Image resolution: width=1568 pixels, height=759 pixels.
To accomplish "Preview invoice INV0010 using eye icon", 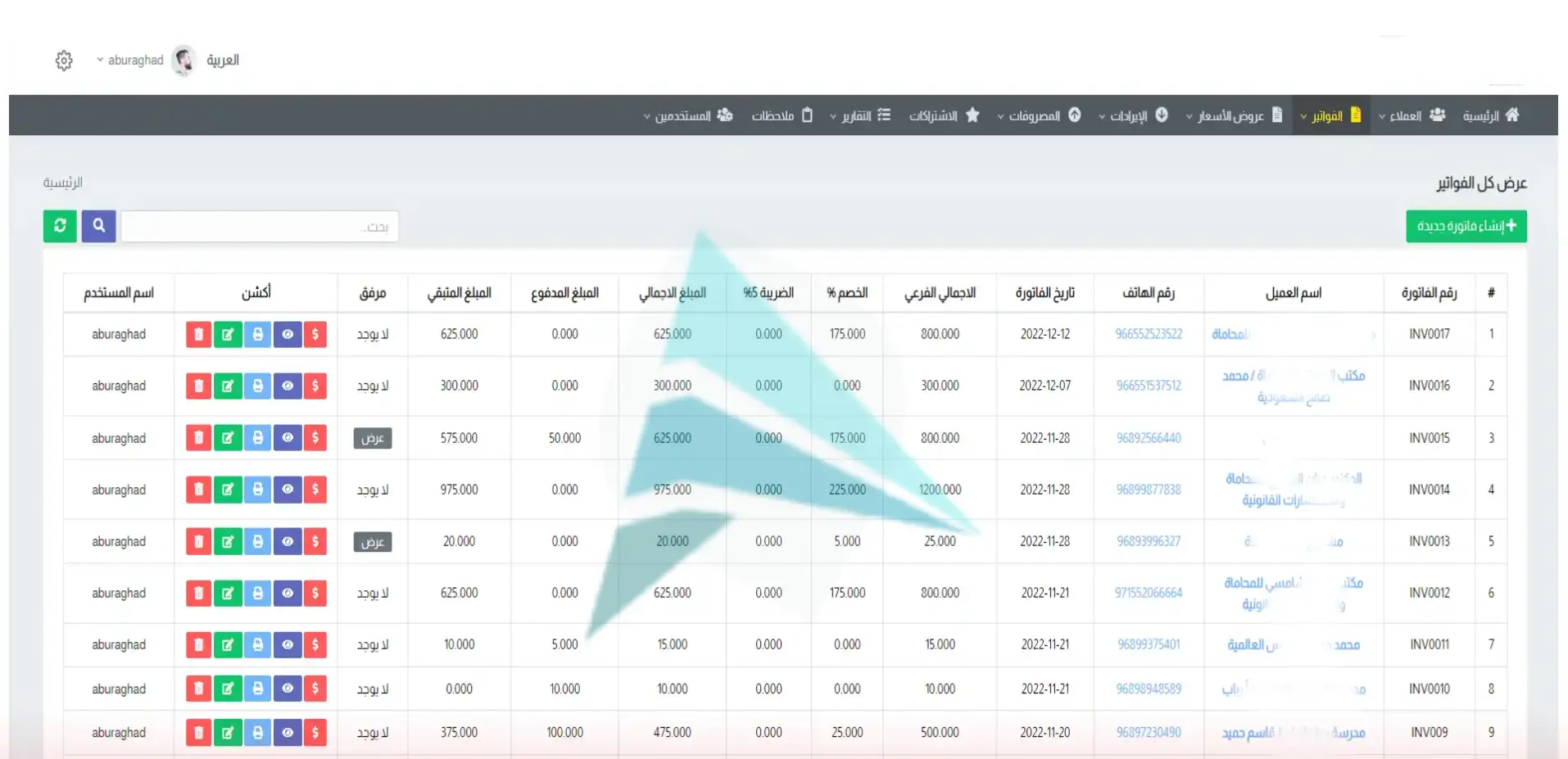I will [288, 689].
